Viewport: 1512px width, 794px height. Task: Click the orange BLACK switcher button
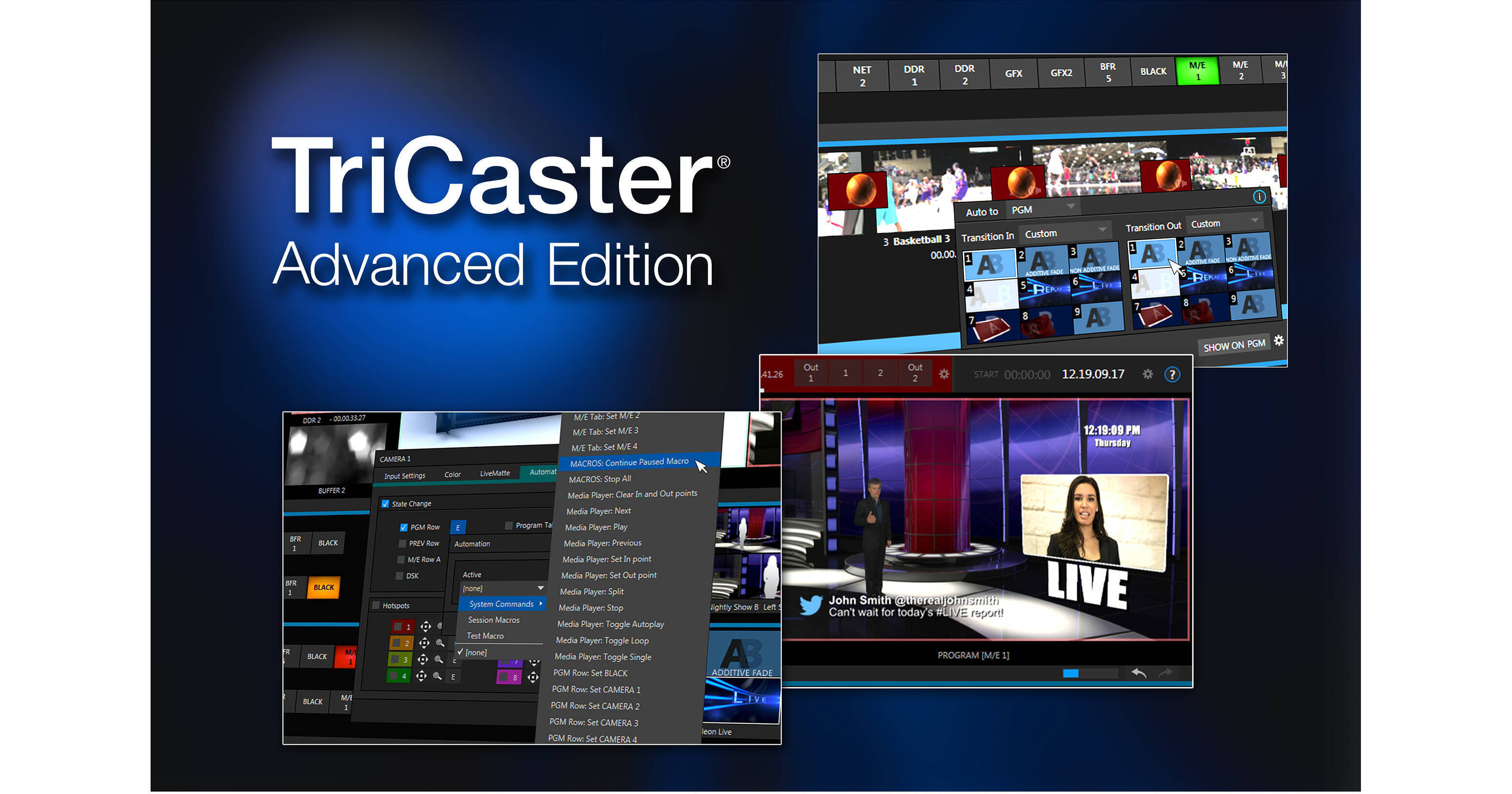[x=323, y=587]
